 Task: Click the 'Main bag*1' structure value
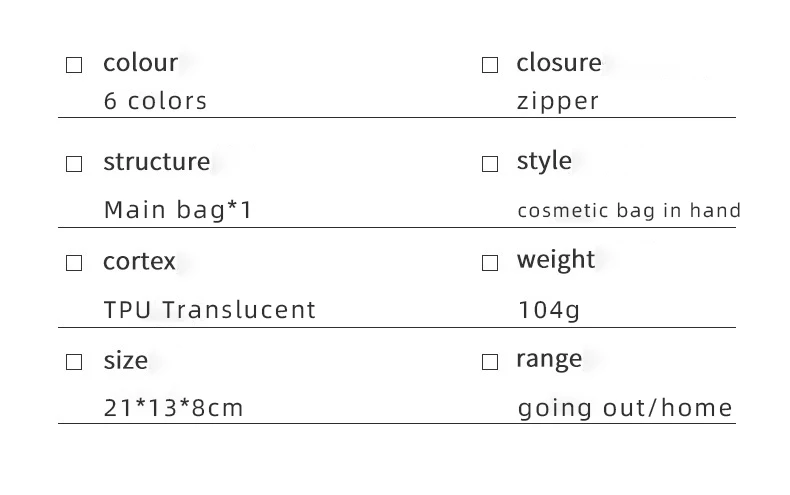[177, 210]
